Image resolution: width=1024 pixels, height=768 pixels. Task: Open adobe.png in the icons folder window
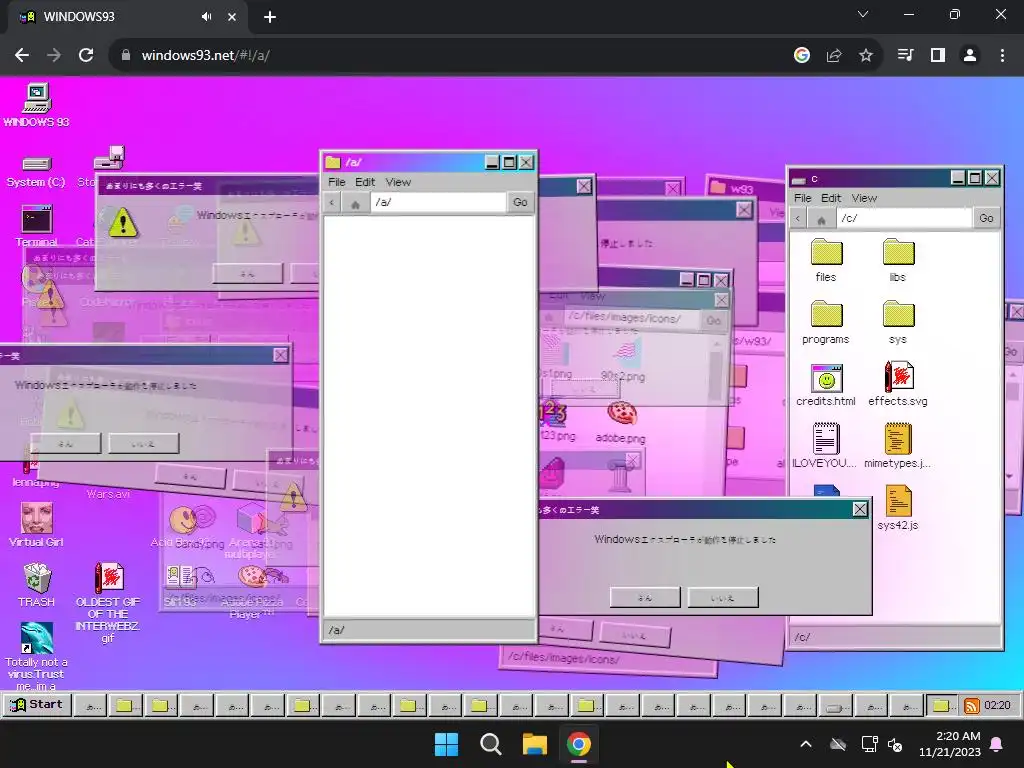pyautogui.click(x=620, y=423)
